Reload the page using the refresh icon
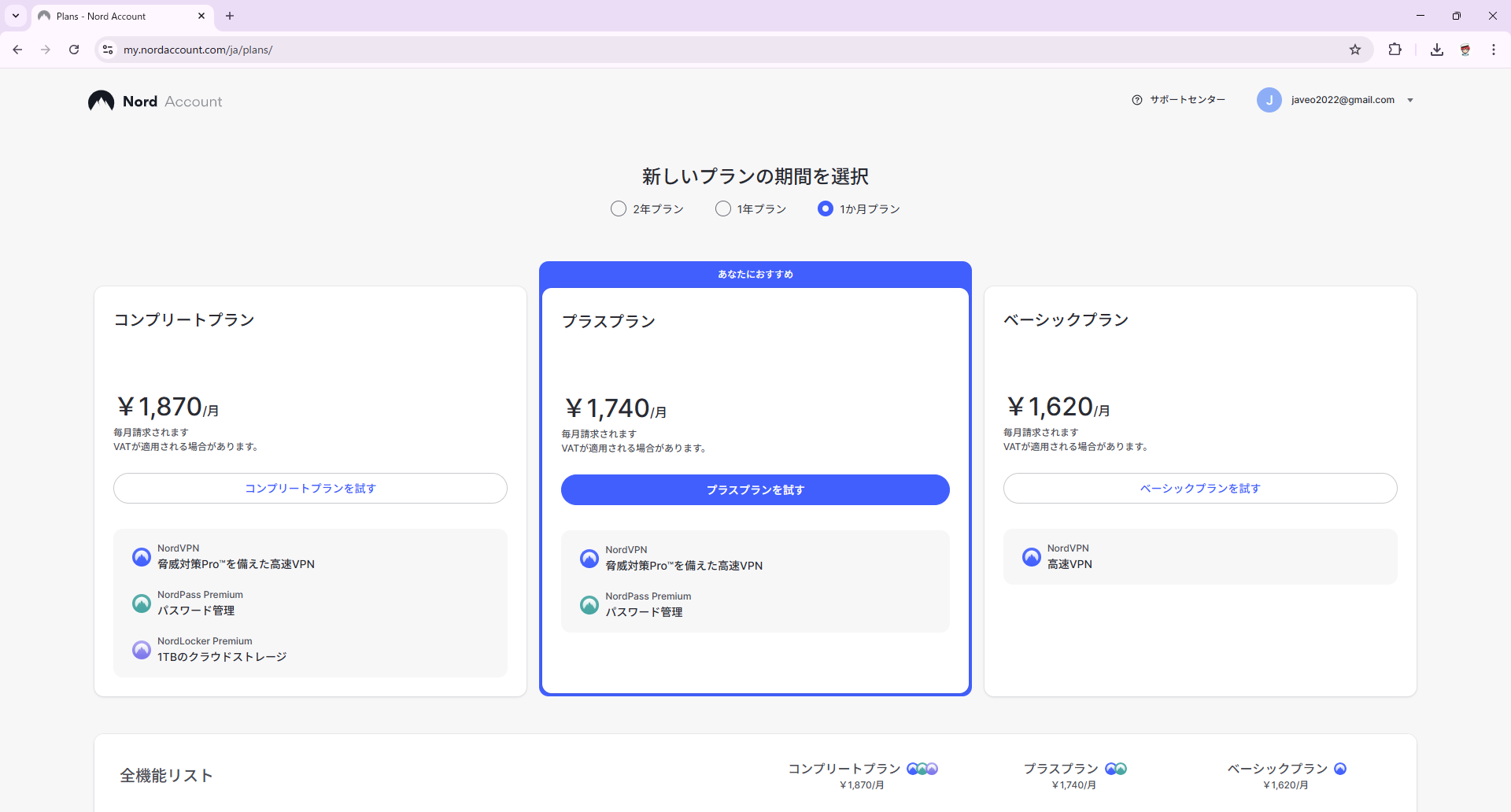The image size is (1511, 812). coord(74,50)
